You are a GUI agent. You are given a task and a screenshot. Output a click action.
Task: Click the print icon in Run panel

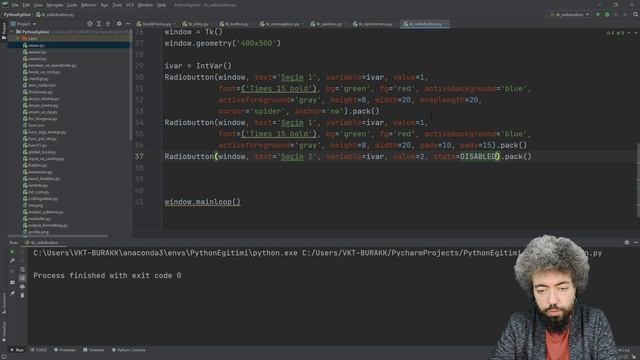(x=22, y=287)
